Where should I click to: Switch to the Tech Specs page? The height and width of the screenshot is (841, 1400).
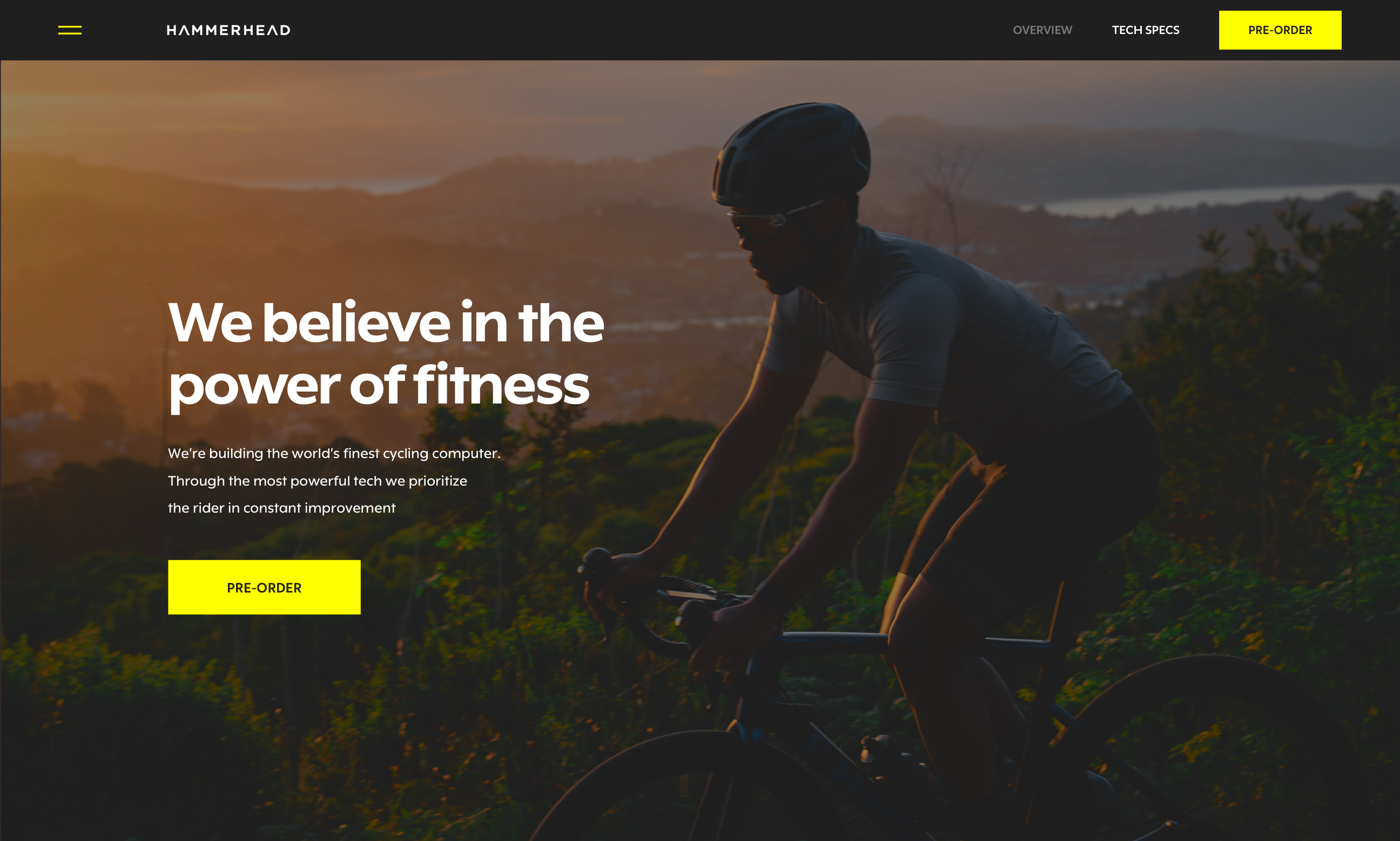1146,30
